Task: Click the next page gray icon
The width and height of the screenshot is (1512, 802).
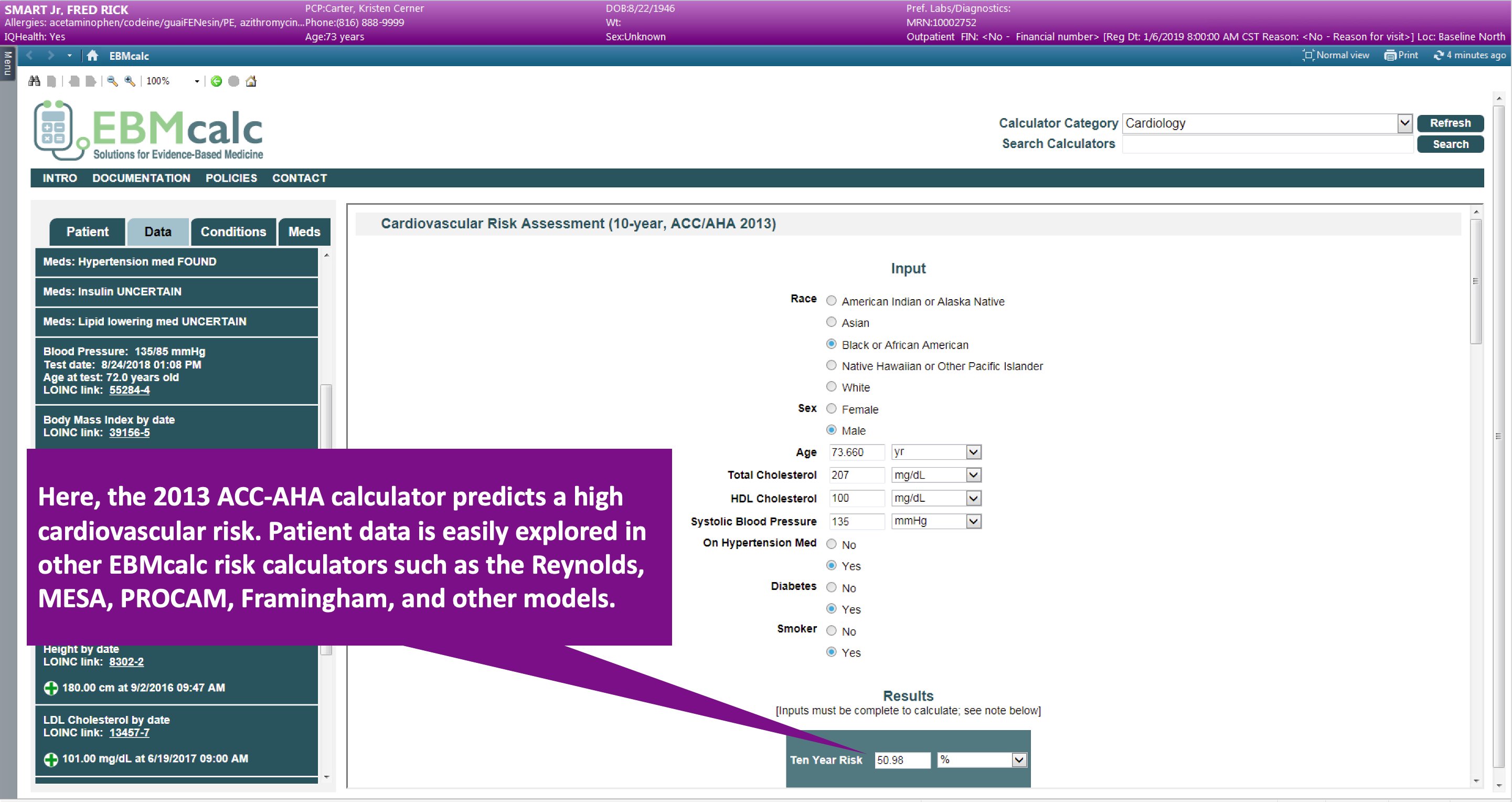Action: tap(90, 81)
